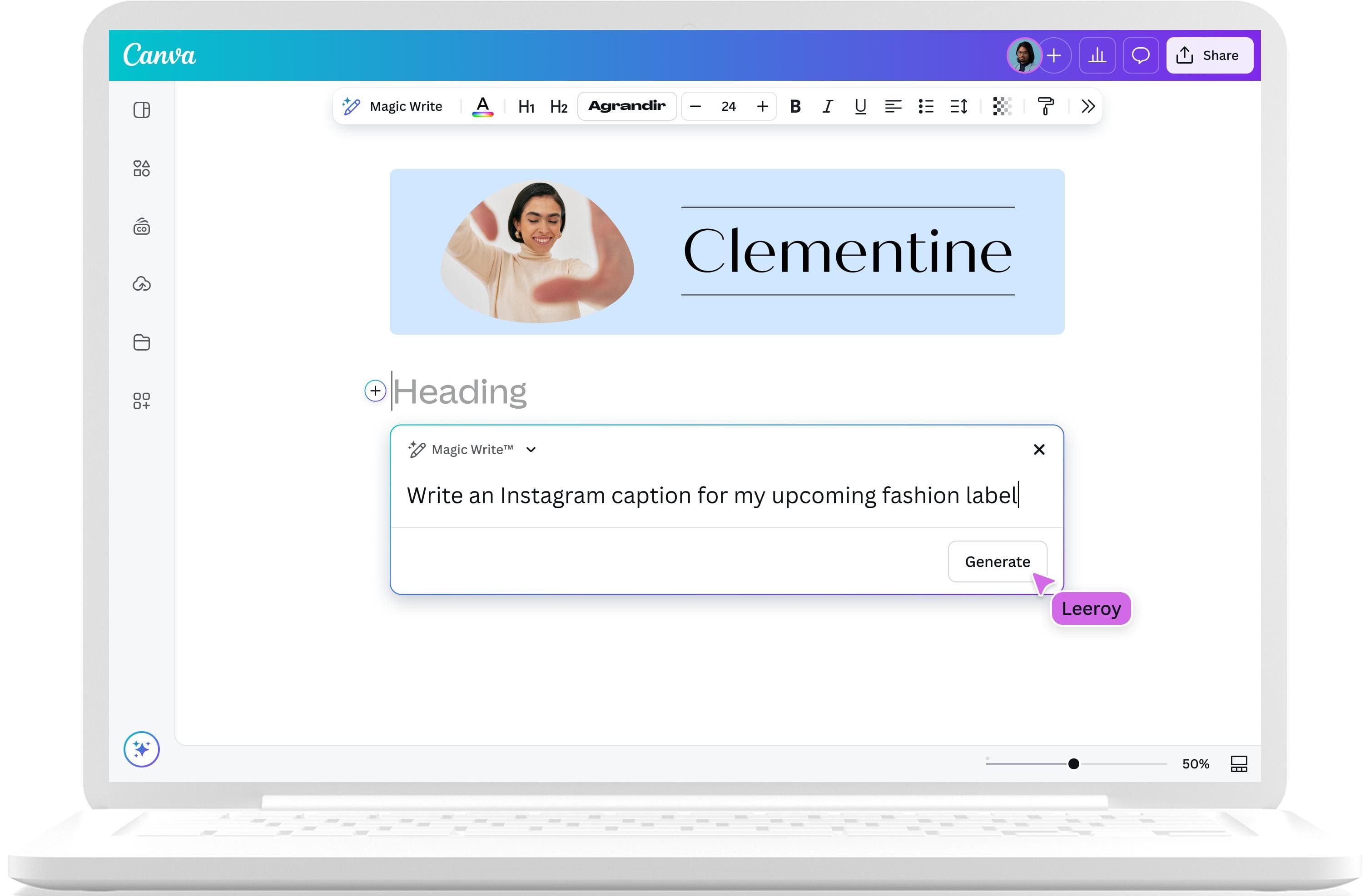Open line spacing options

pyautogui.click(x=958, y=106)
